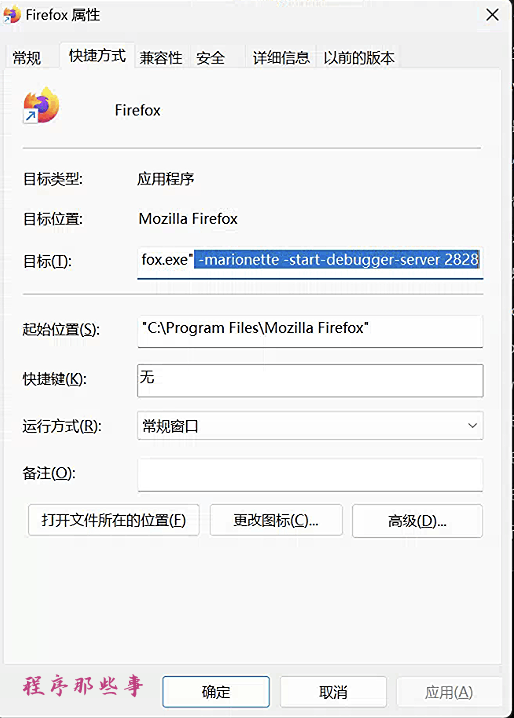
Task: Click the 更改图标 button
Action: pyautogui.click(x=276, y=520)
